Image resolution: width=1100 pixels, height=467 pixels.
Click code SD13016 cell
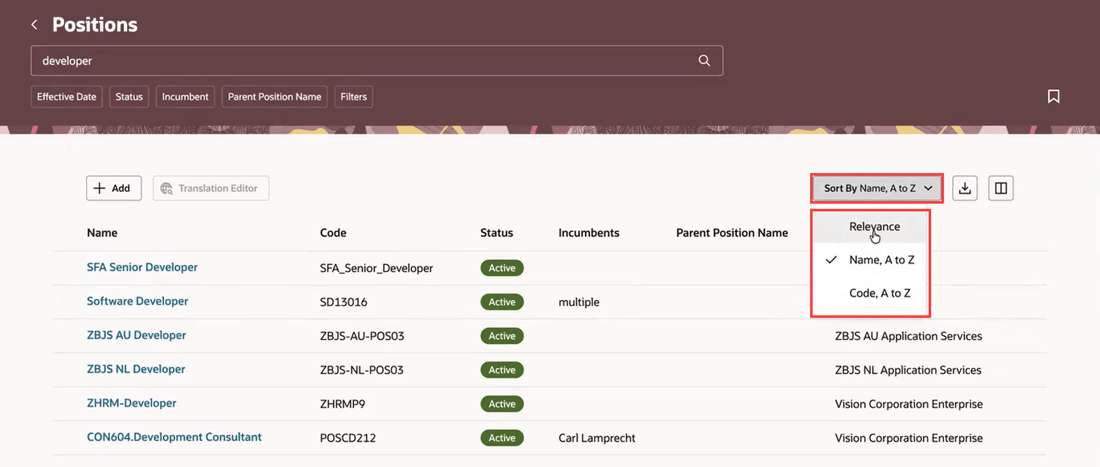click(x=344, y=302)
